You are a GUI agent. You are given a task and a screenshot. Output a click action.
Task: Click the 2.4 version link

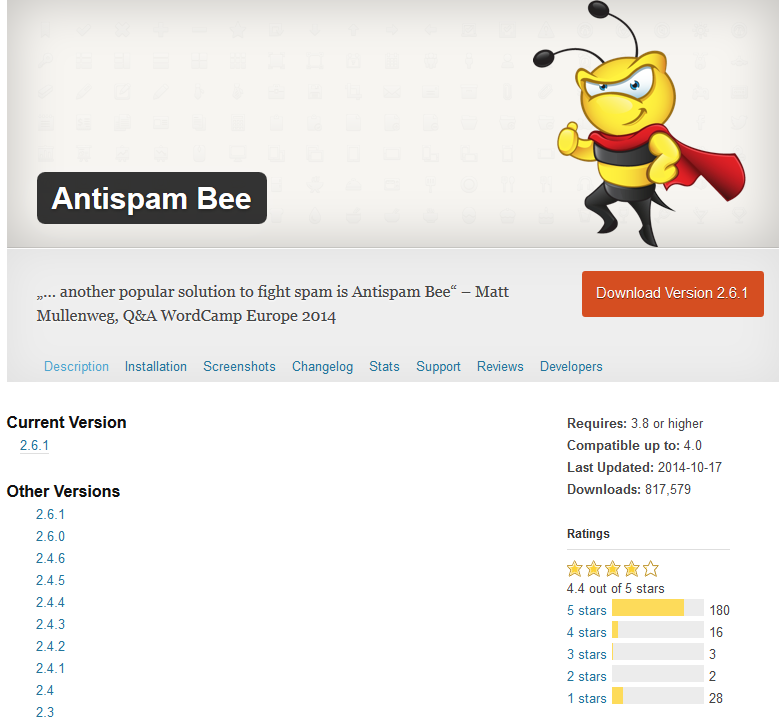tap(45, 690)
